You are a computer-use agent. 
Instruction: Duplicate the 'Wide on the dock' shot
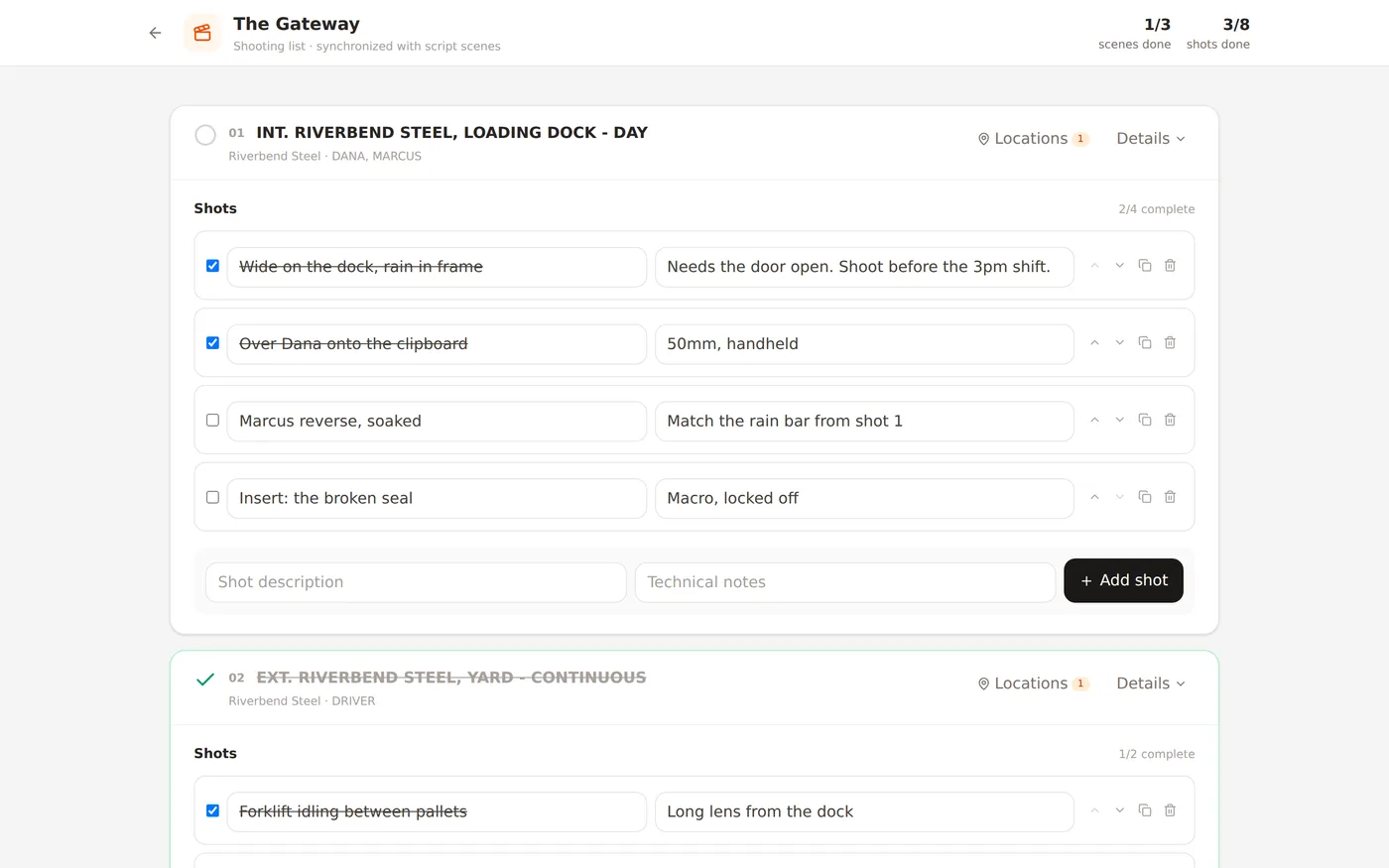click(x=1144, y=266)
